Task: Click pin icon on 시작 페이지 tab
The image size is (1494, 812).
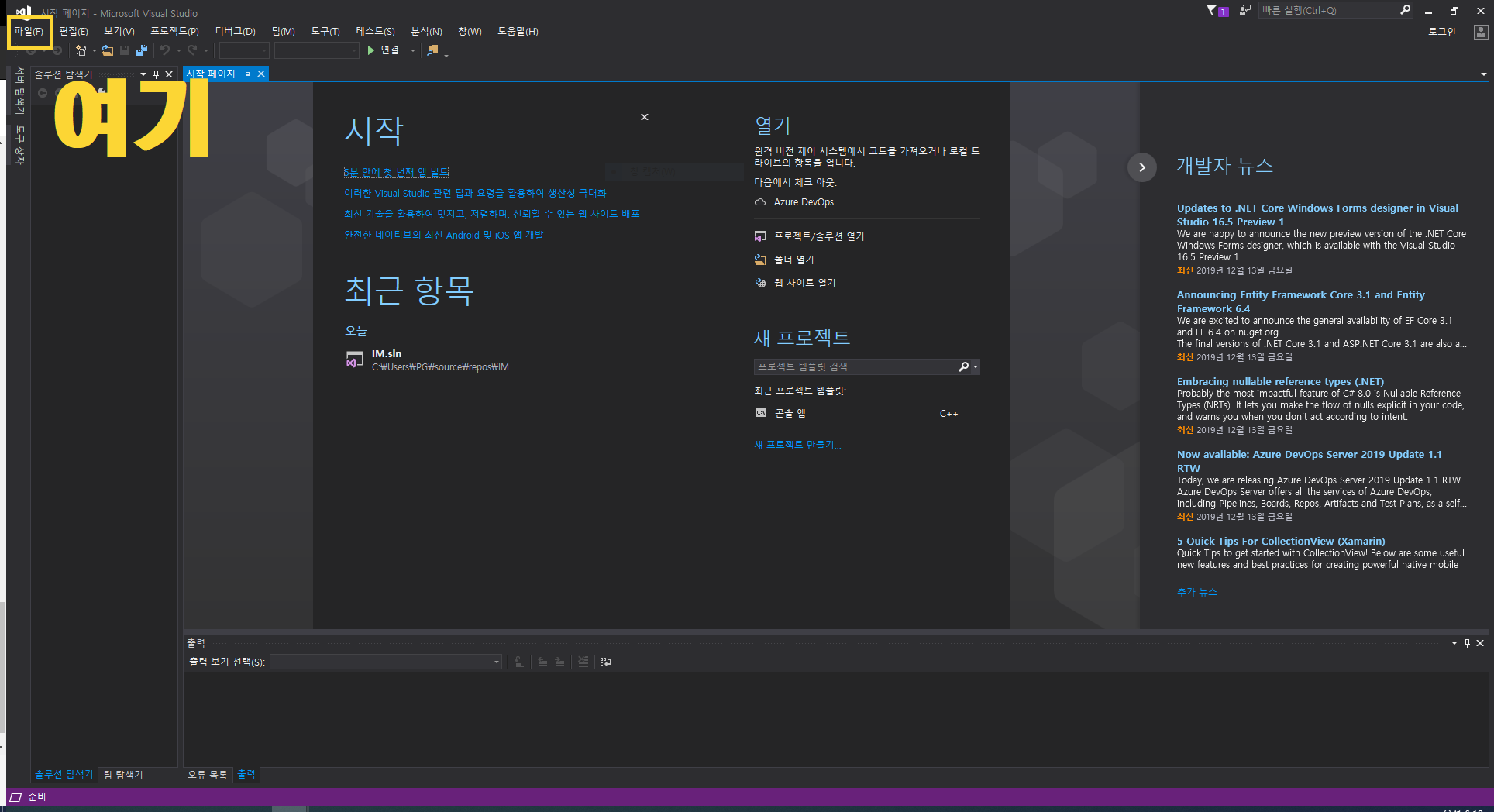Action: pyautogui.click(x=247, y=74)
